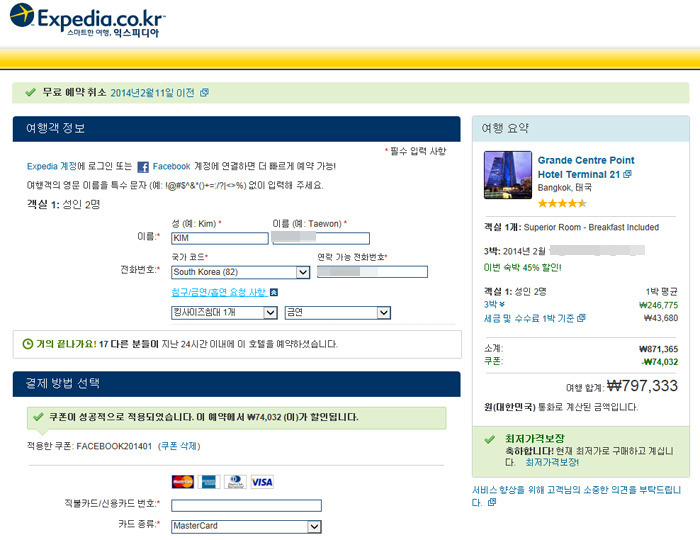Open Grande Centre Point Hotel Terminal 21 link
This screenshot has height=540, width=700.
(586, 167)
